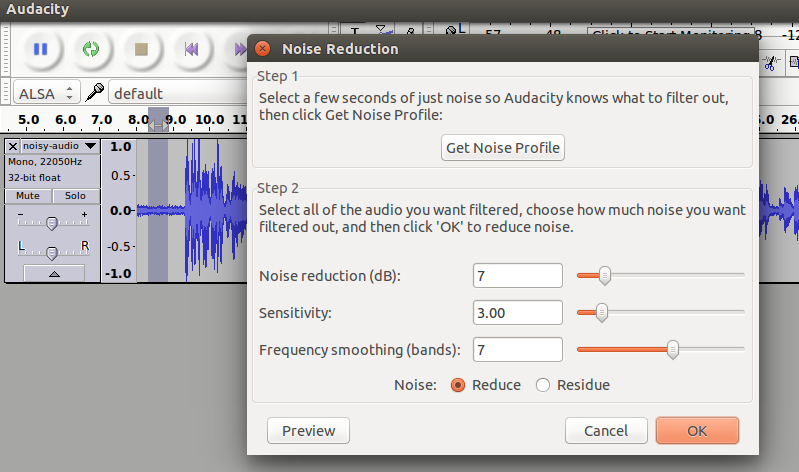Click the 10.0 mark on the timeline ruler
The image size is (799, 472).
pyautogui.click(x=209, y=120)
